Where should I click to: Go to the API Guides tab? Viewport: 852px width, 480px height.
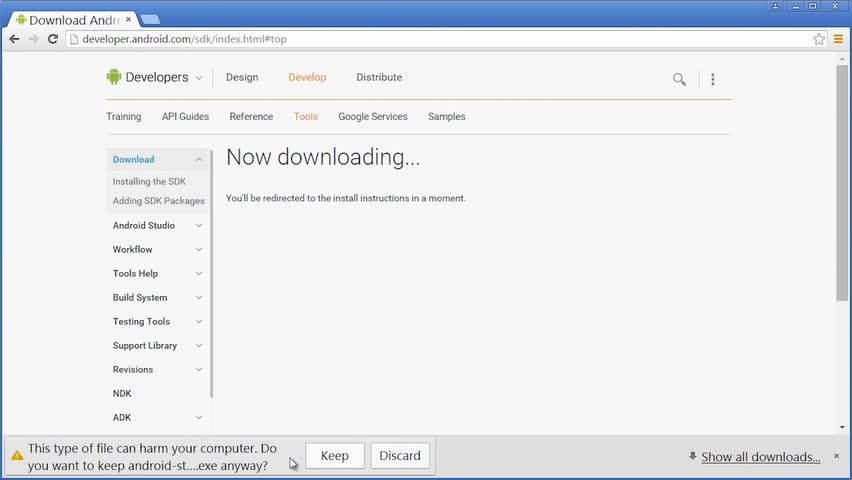(185, 116)
